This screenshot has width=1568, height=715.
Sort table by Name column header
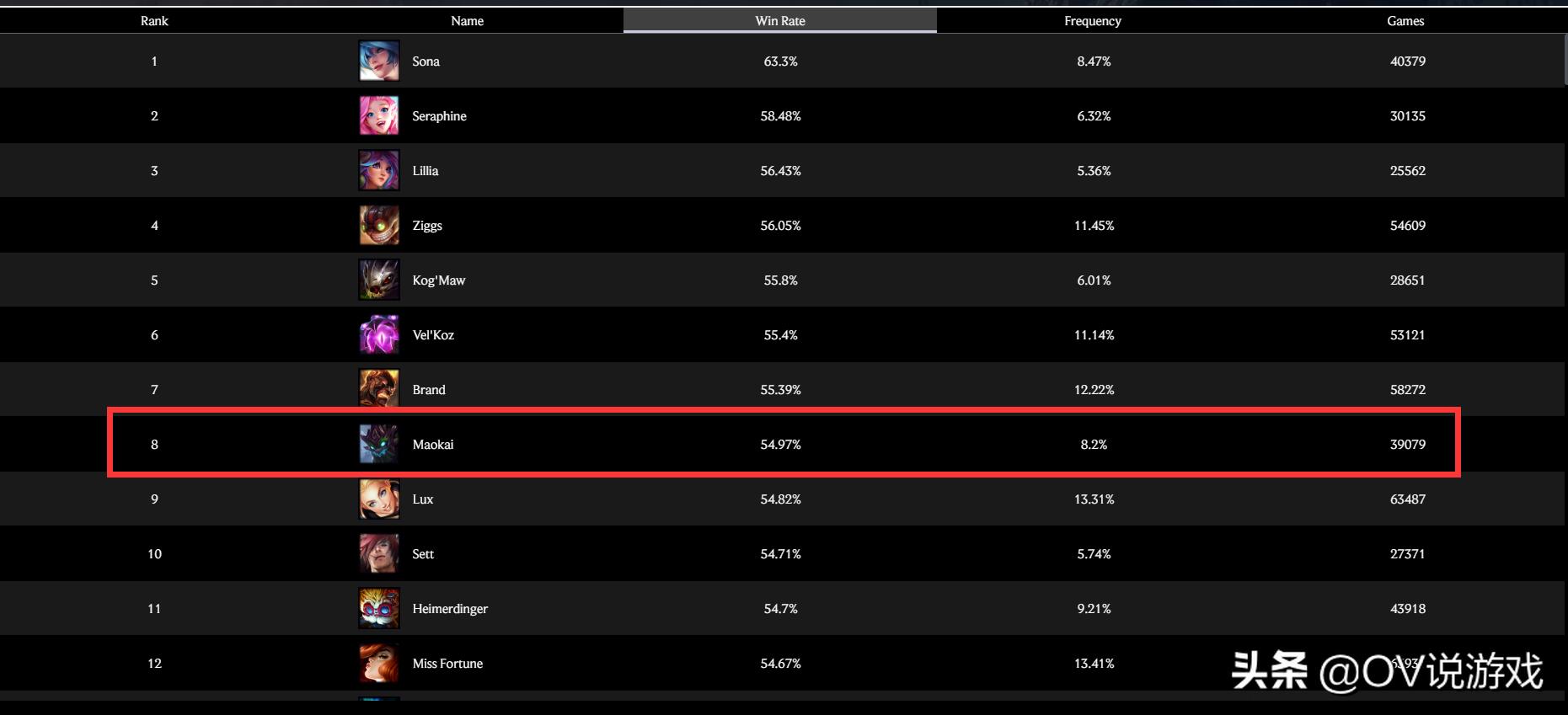(467, 21)
